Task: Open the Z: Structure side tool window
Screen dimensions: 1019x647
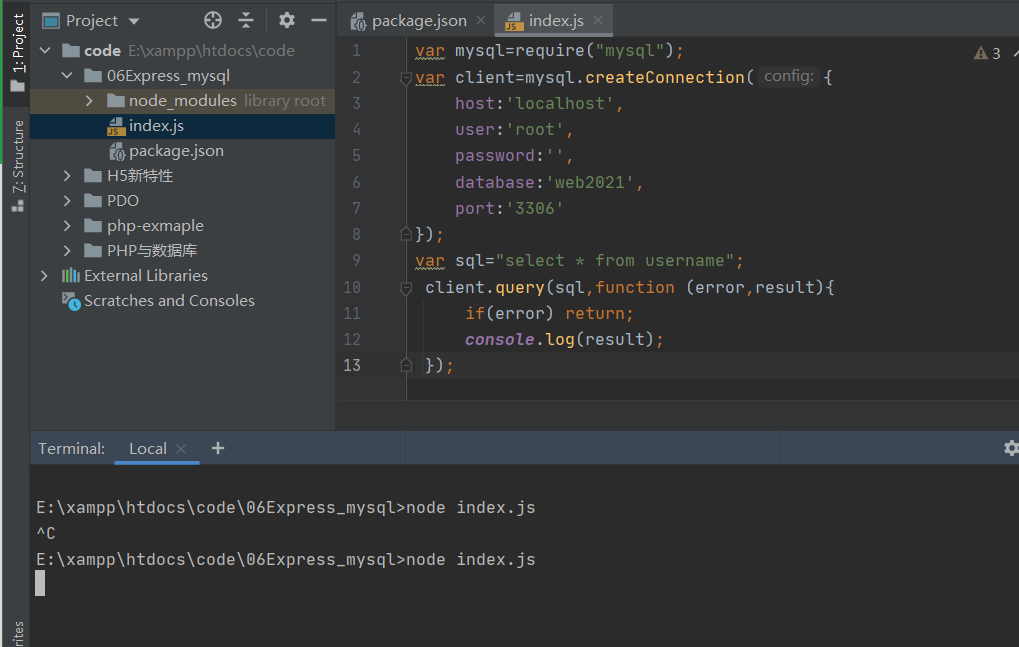Action: point(18,166)
